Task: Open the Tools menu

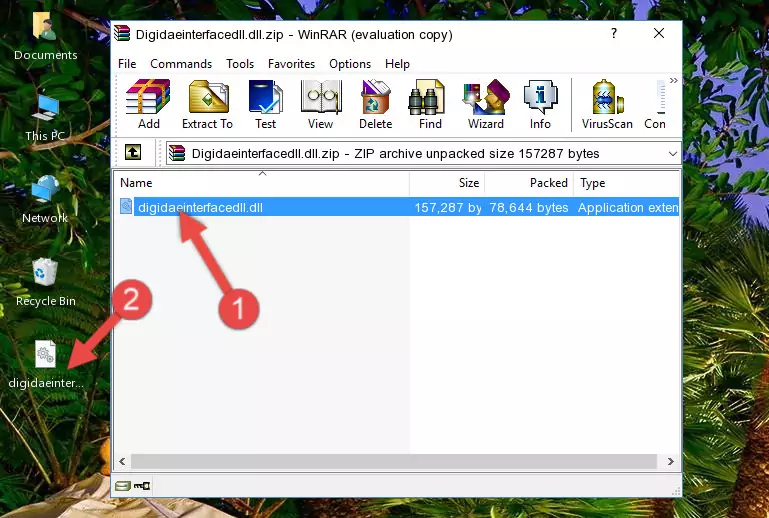Action: [240, 64]
